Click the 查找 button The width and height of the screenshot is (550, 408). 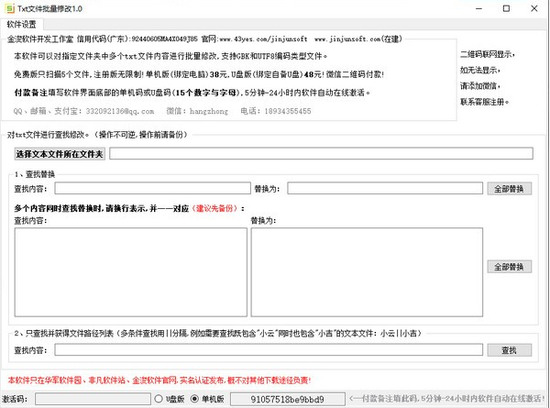click(x=509, y=350)
